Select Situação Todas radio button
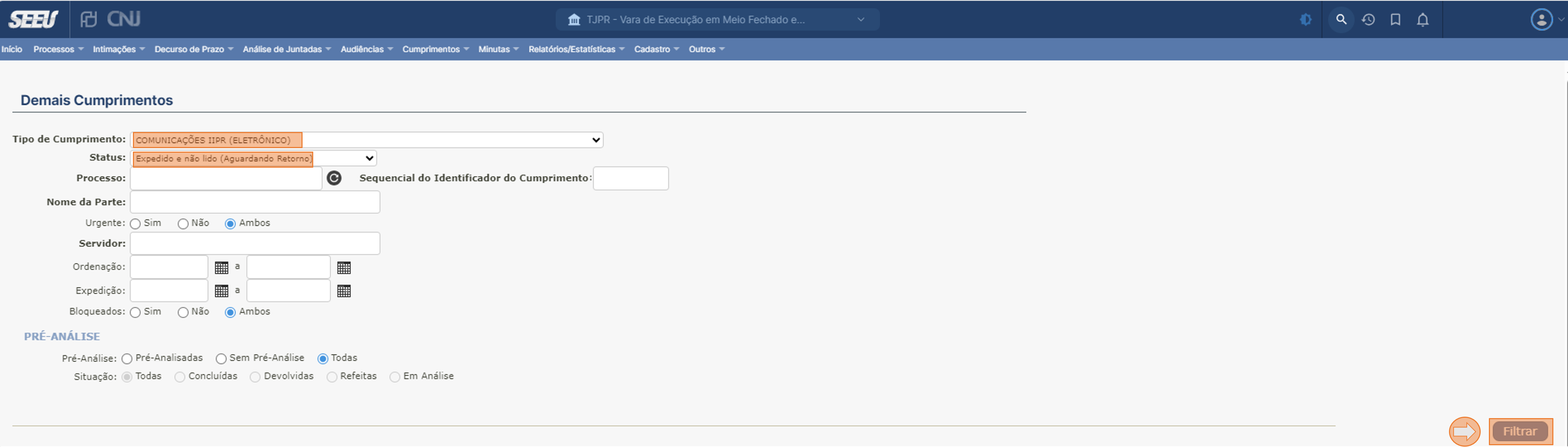1568x447 pixels. coord(127,377)
